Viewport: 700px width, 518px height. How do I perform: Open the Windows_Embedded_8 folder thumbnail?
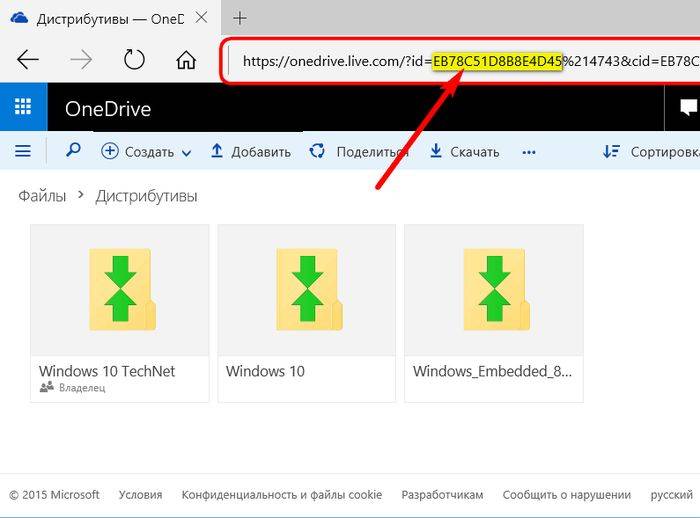(494, 290)
